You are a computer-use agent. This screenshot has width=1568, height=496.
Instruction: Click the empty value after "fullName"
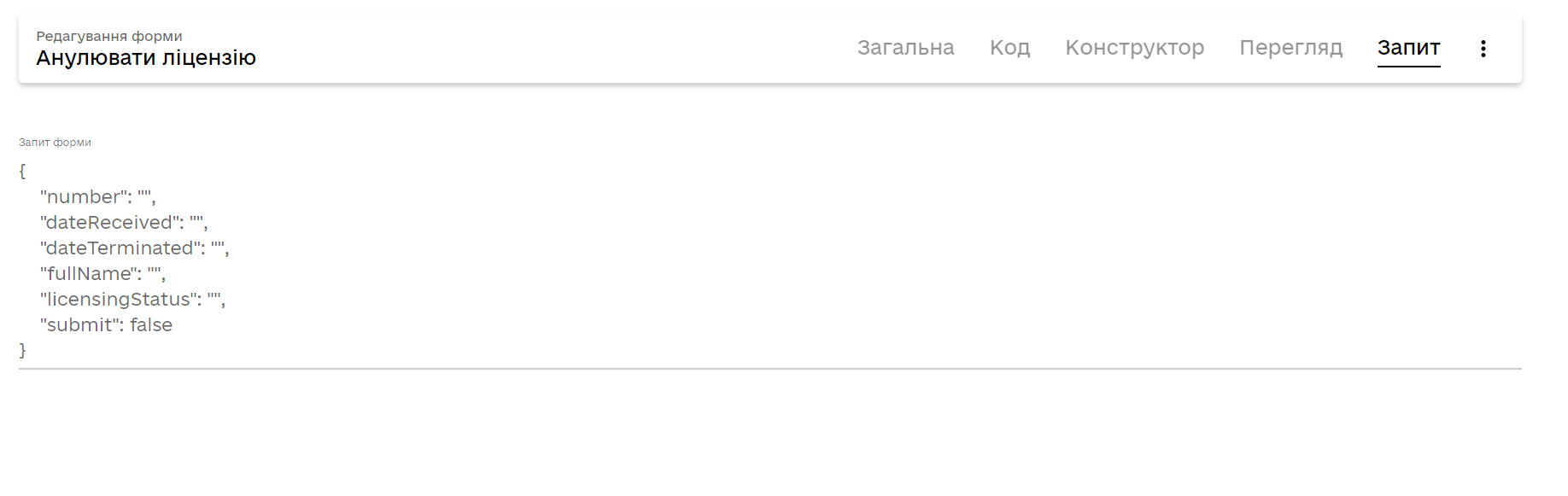pyautogui.click(x=154, y=272)
